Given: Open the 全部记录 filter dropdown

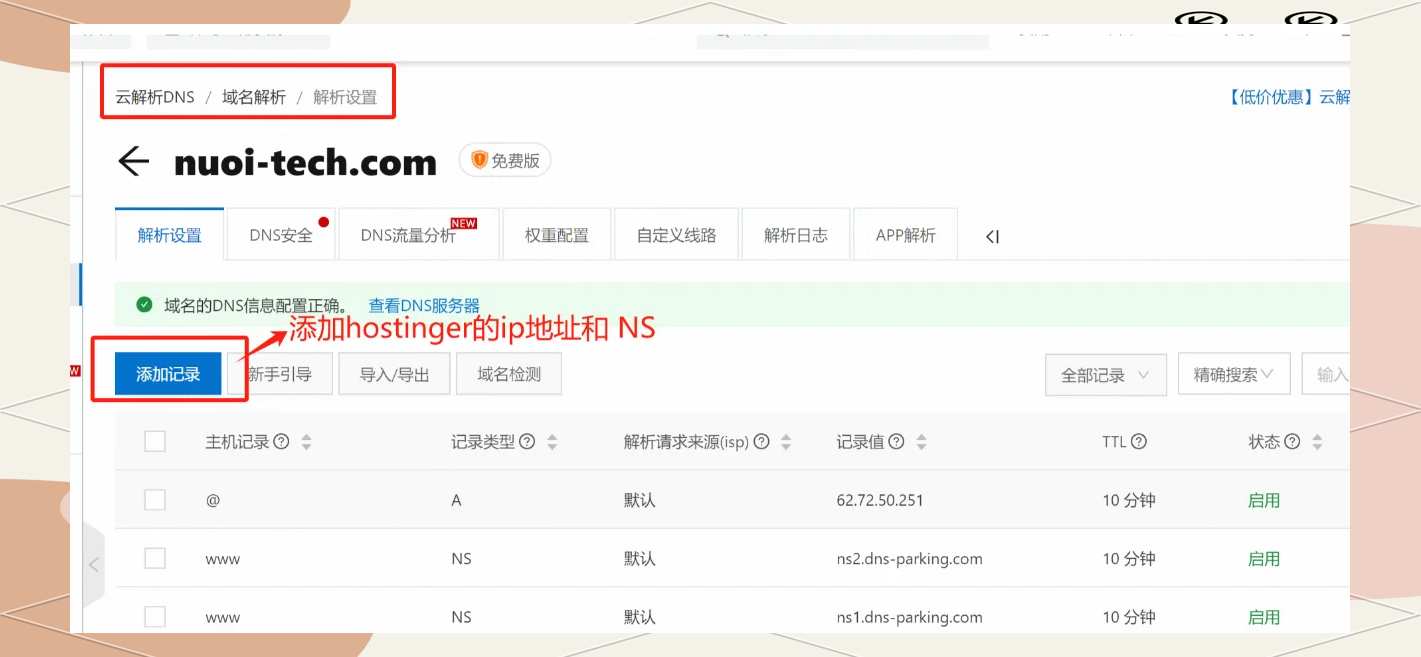Looking at the screenshot, I should [1105, 375].
